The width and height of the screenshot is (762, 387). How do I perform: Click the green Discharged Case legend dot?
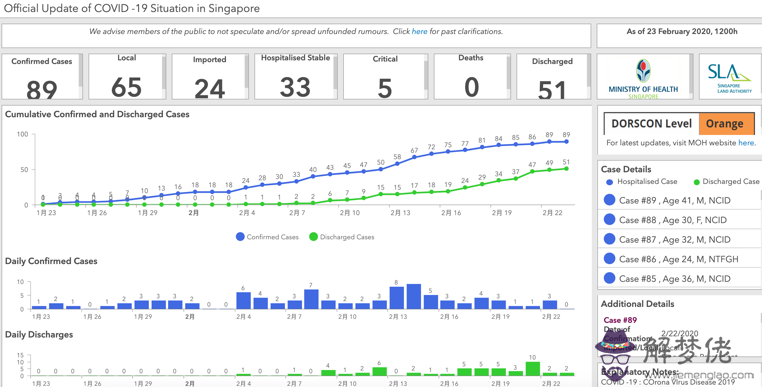coord(696,182)
